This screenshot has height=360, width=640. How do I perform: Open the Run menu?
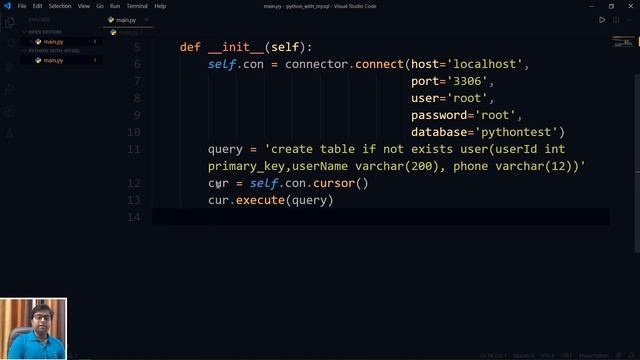pyautogui.click(x=115, y=6)
